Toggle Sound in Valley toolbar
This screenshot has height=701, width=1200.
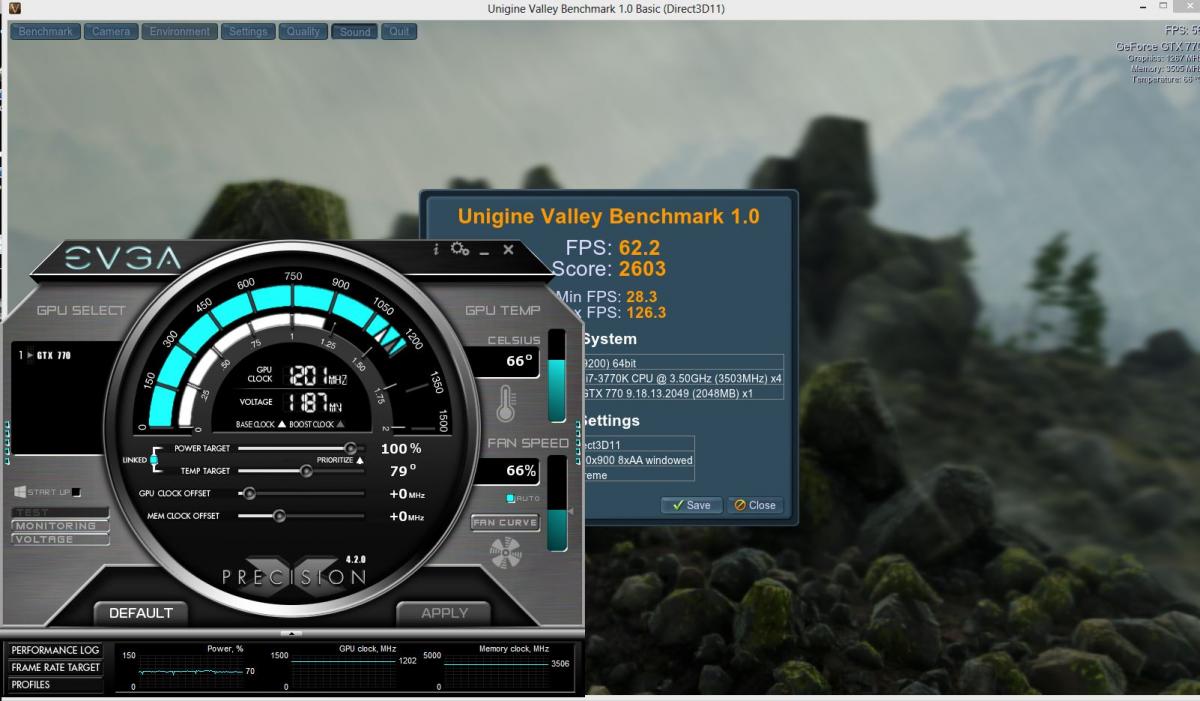[x=355, y=31]
